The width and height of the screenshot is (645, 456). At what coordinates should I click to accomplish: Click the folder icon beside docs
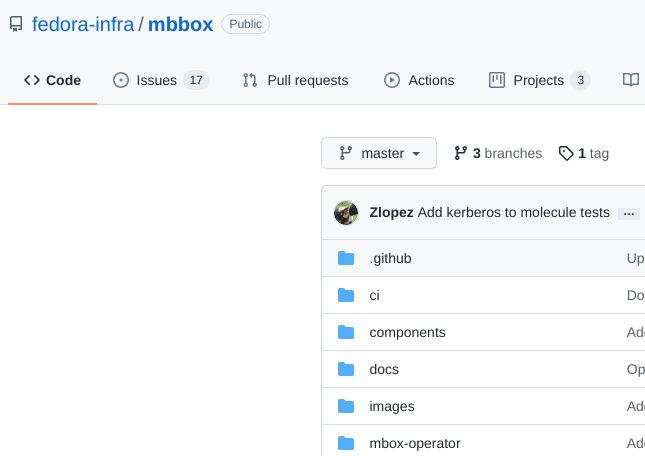pyautogui.click(x=346, y=369)
